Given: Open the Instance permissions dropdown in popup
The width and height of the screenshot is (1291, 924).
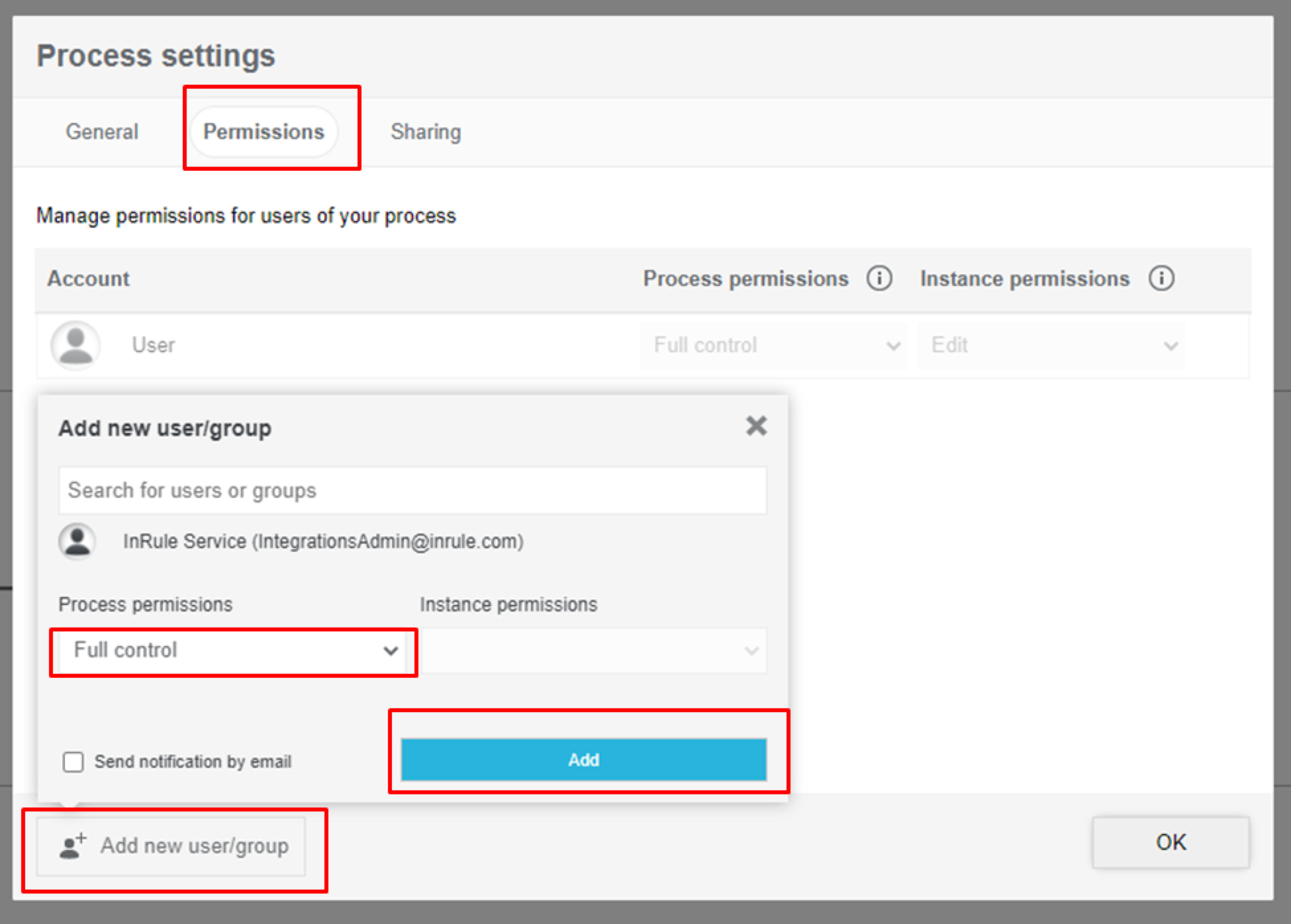Looking at the screenshot, I should click(594, 651).
